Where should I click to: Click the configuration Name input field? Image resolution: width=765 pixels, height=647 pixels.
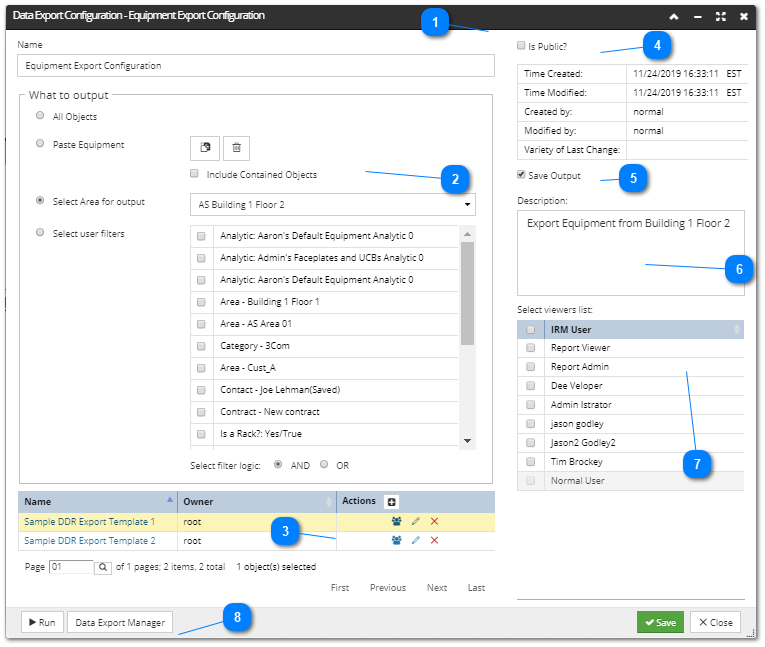coord(256,65)
